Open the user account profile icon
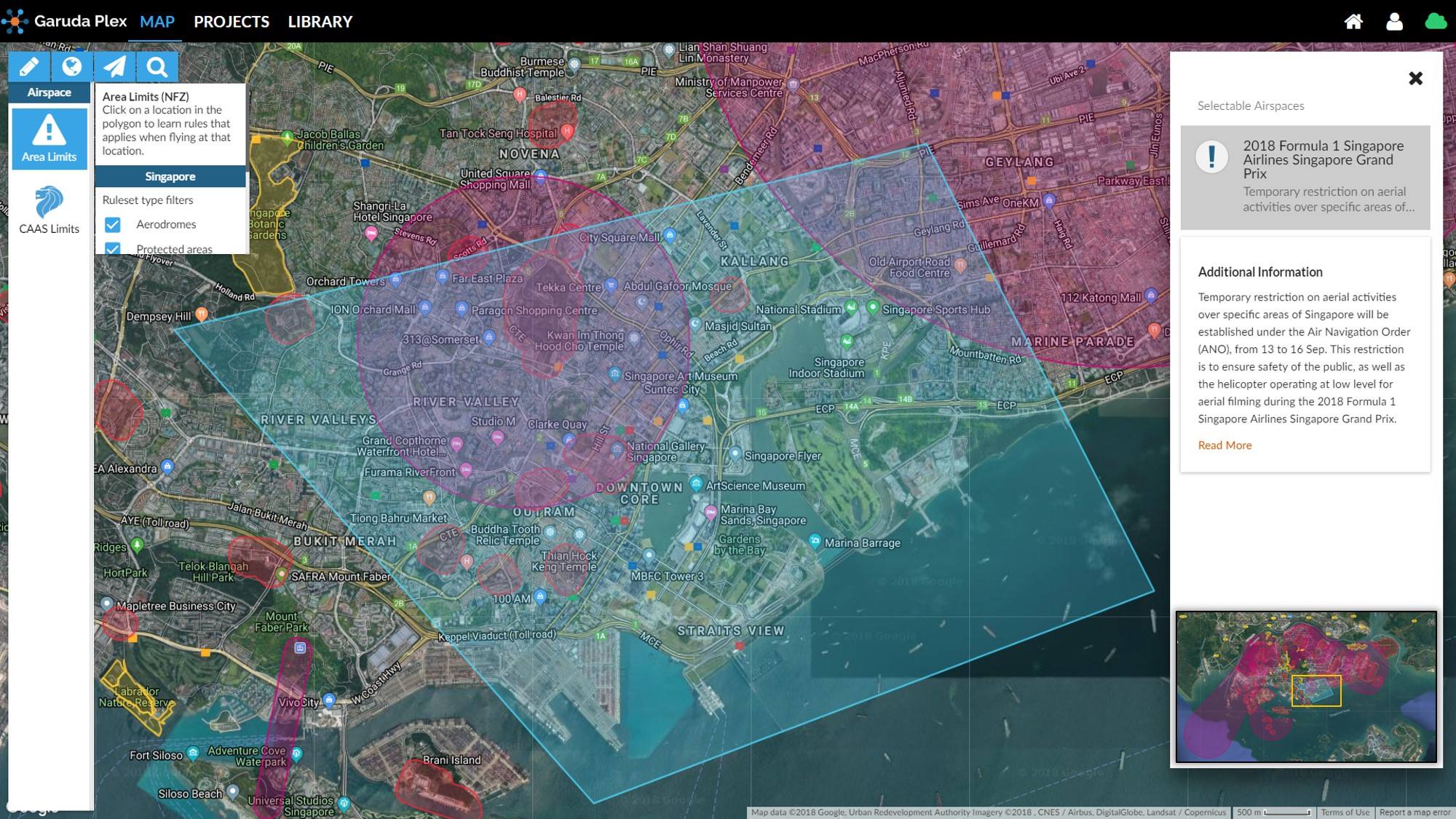The width and height of the screenshot is (1456, 819). [1394, 22]
